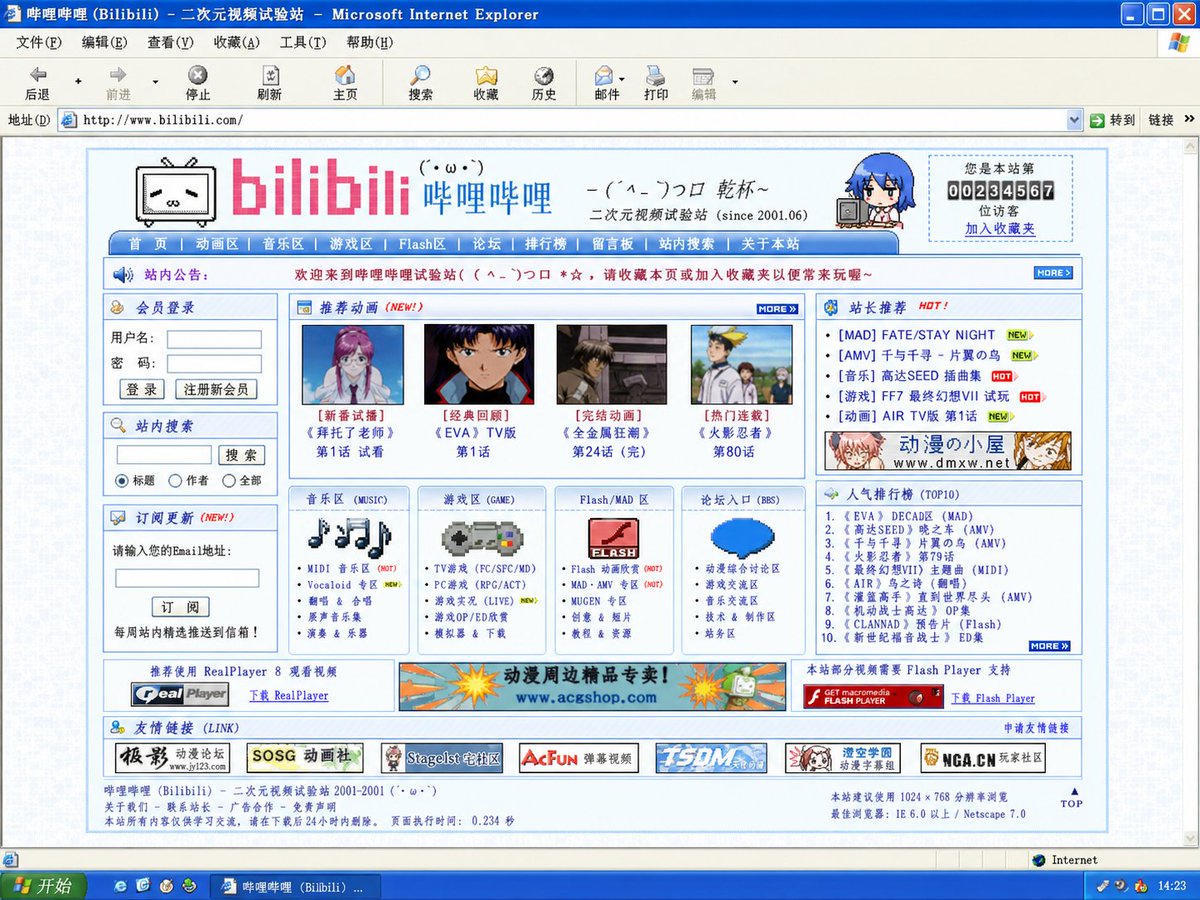This screenshot has height=900, width=1200.
Task: Open the 编辑 edit dropdown arrow
Action: [735, 82]
